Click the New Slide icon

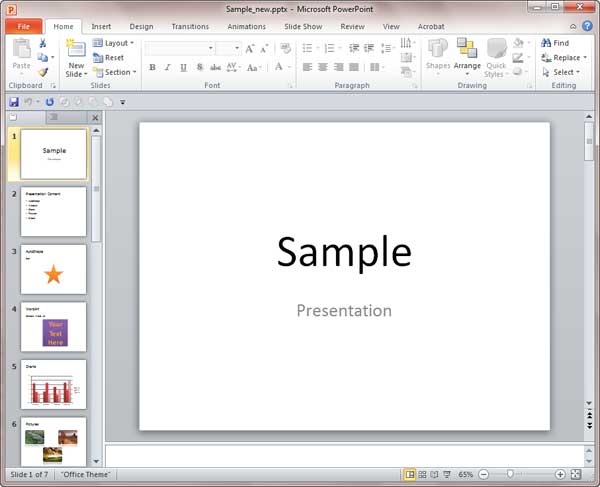(76, 52)
